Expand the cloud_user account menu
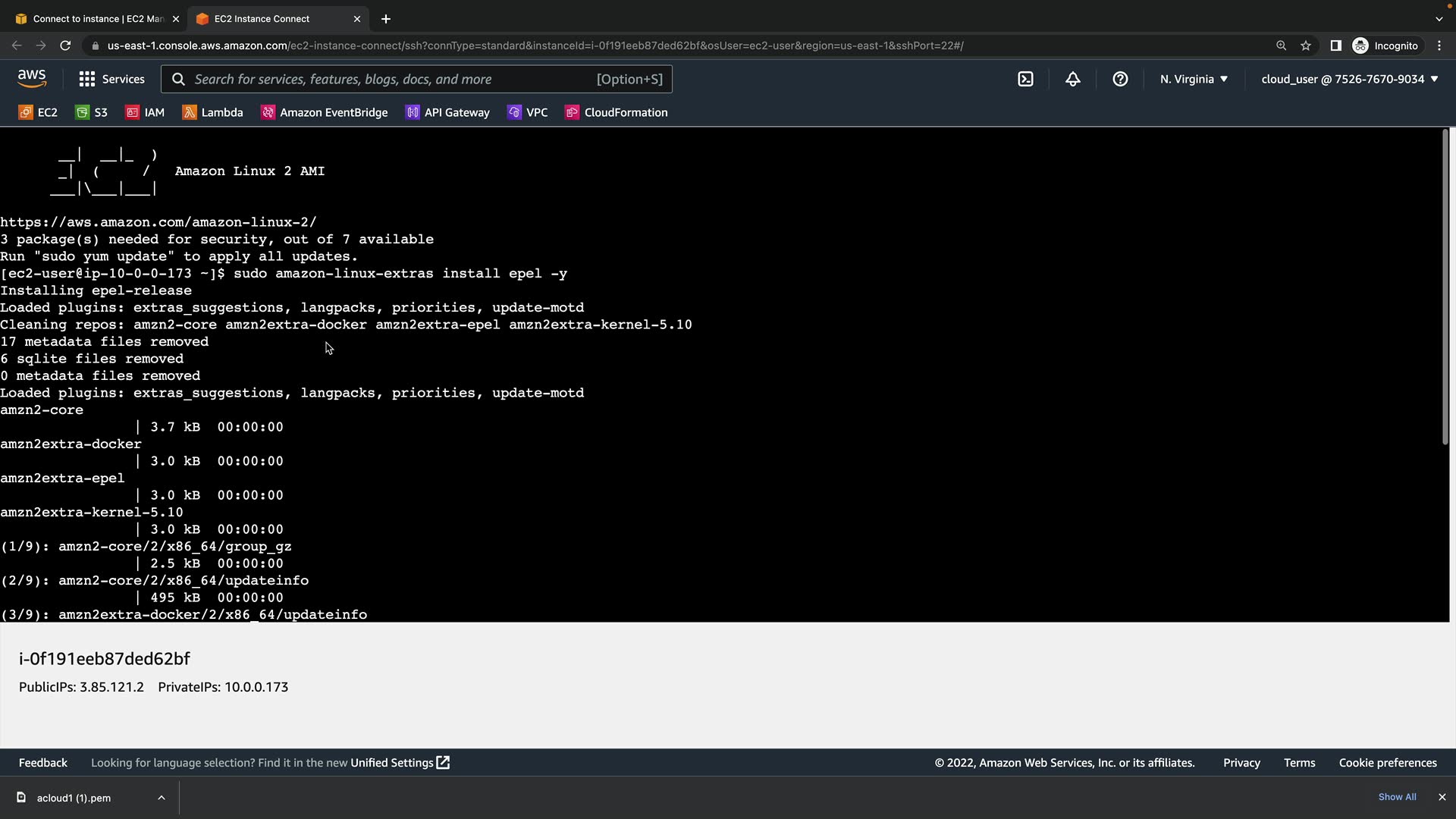Image resolution: width=1456 pixels, height=819 pixels. (x=1349, y=79)
